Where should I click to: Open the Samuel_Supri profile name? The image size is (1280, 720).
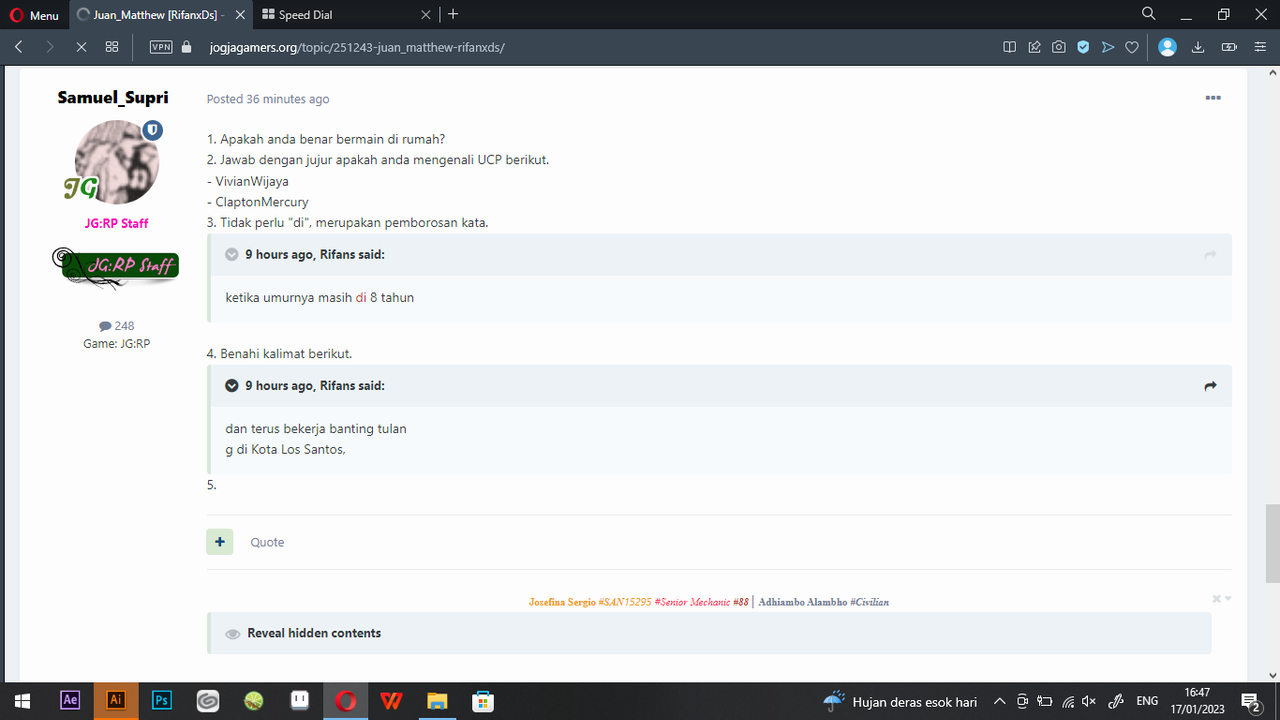click(113, 97)
